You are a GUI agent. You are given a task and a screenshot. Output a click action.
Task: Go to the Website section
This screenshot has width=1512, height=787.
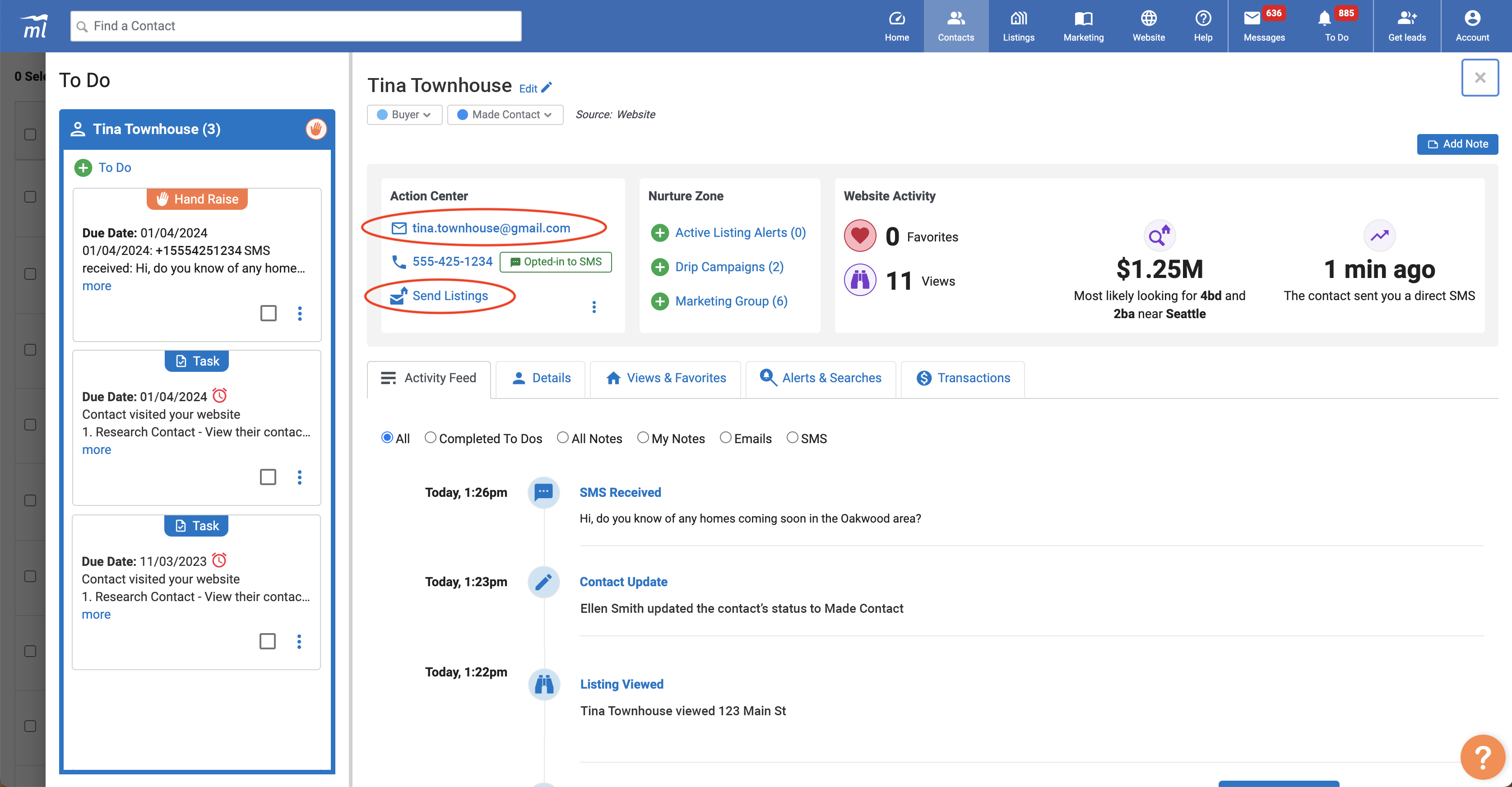[1148, 26]
